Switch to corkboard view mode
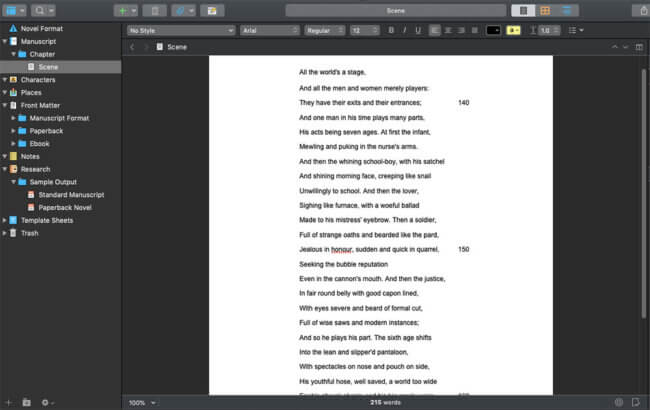 click(x=545, y=10)
